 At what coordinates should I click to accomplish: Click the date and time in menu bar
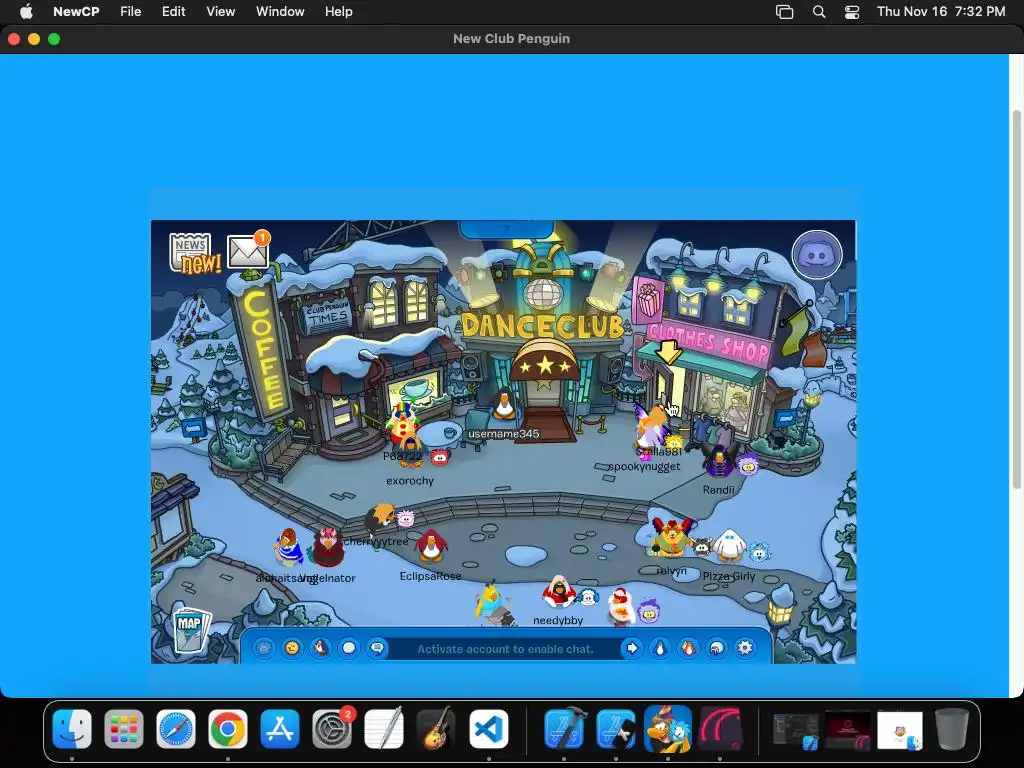941,11
